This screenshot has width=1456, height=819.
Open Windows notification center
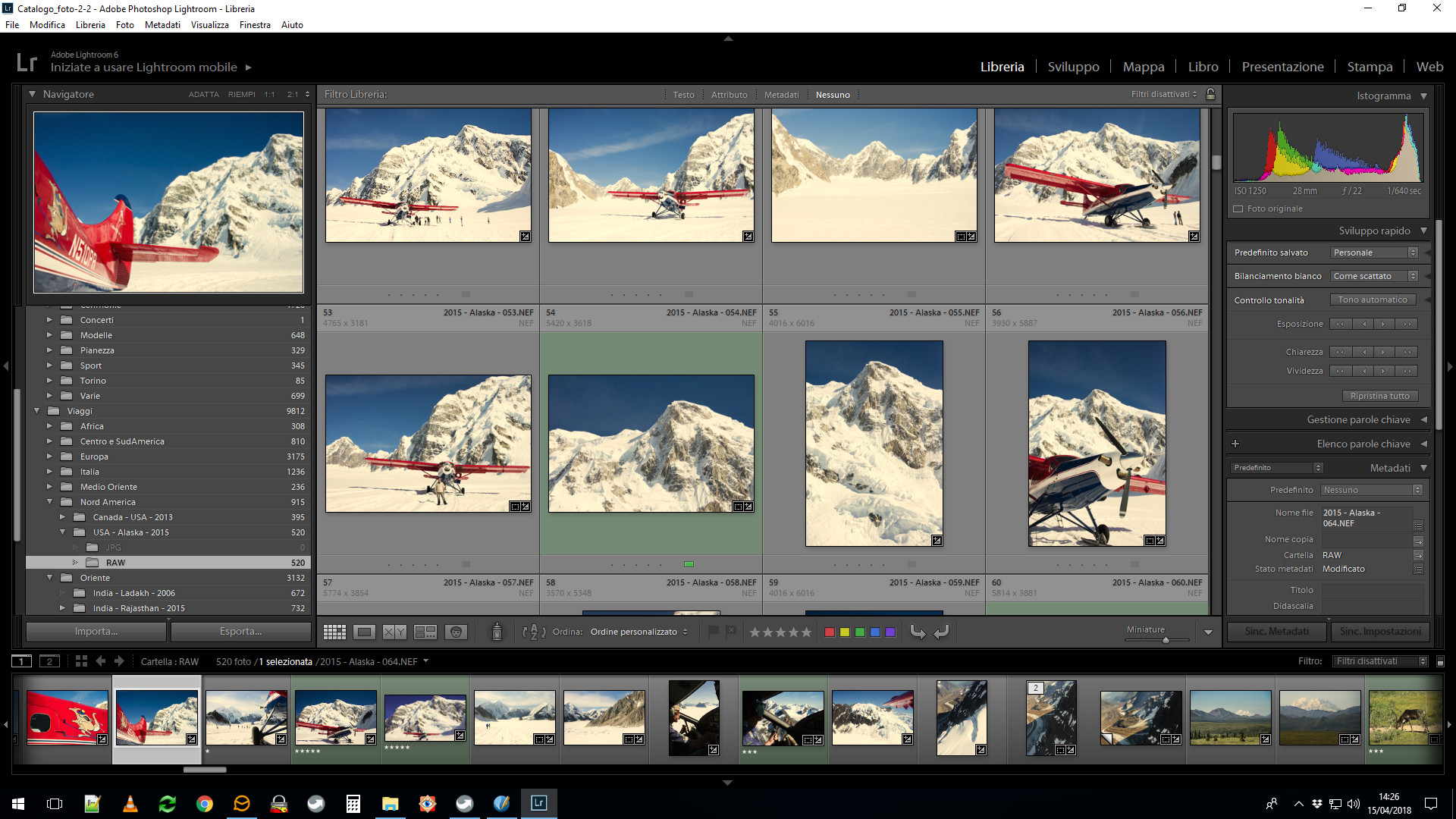tap(1431, 804)
